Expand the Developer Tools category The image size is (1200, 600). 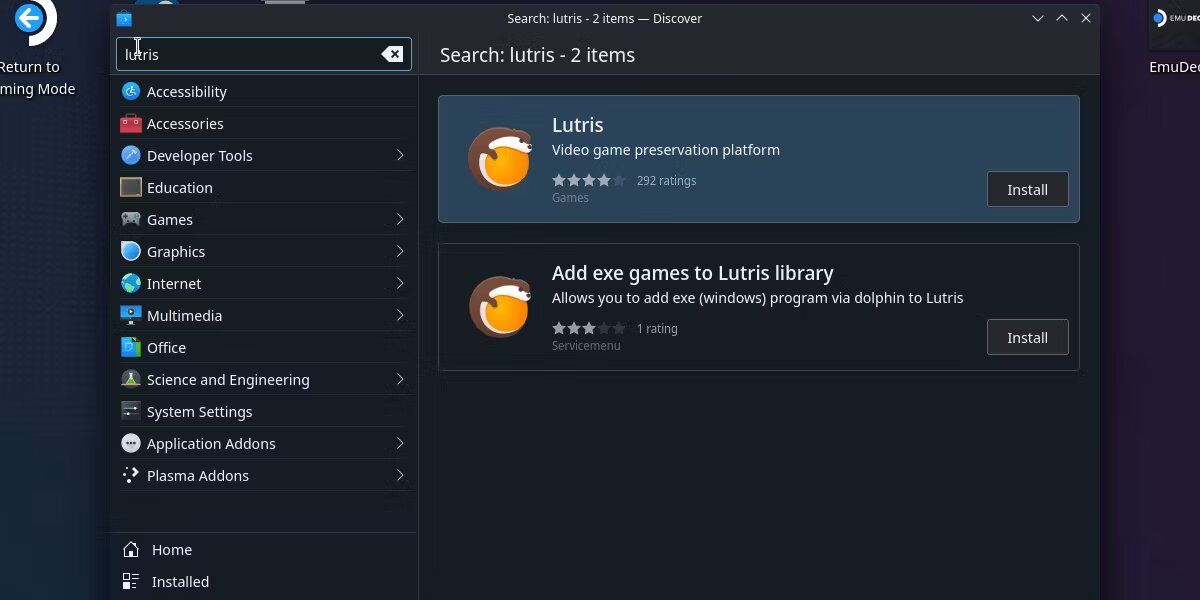pos(400,155)
